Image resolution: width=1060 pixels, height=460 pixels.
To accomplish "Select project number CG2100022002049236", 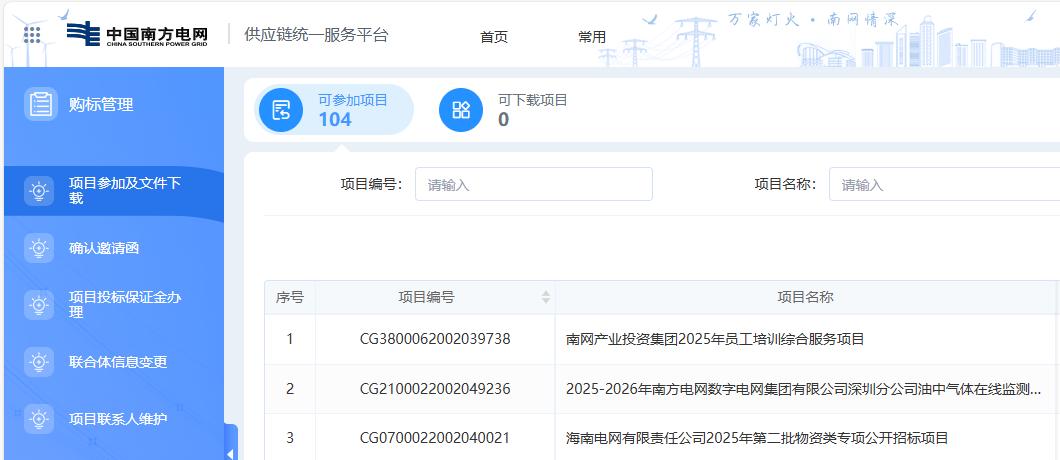I will pyautogui.click(x=435, y=389).
